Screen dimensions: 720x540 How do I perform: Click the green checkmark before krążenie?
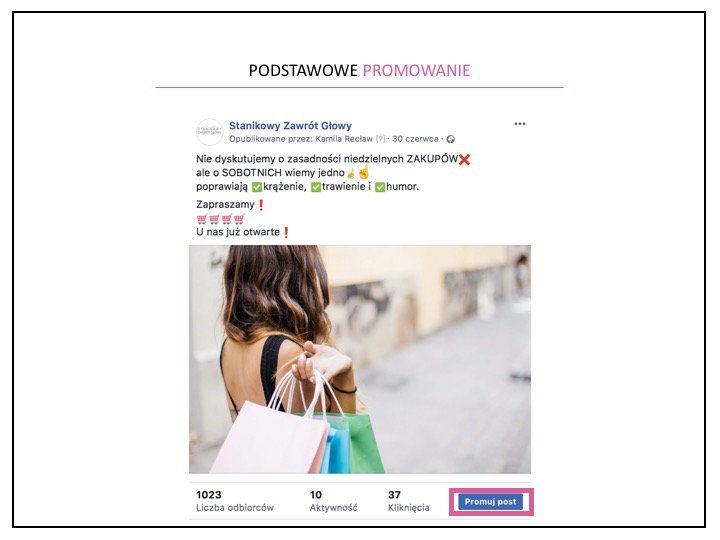[x=257, y=187]
